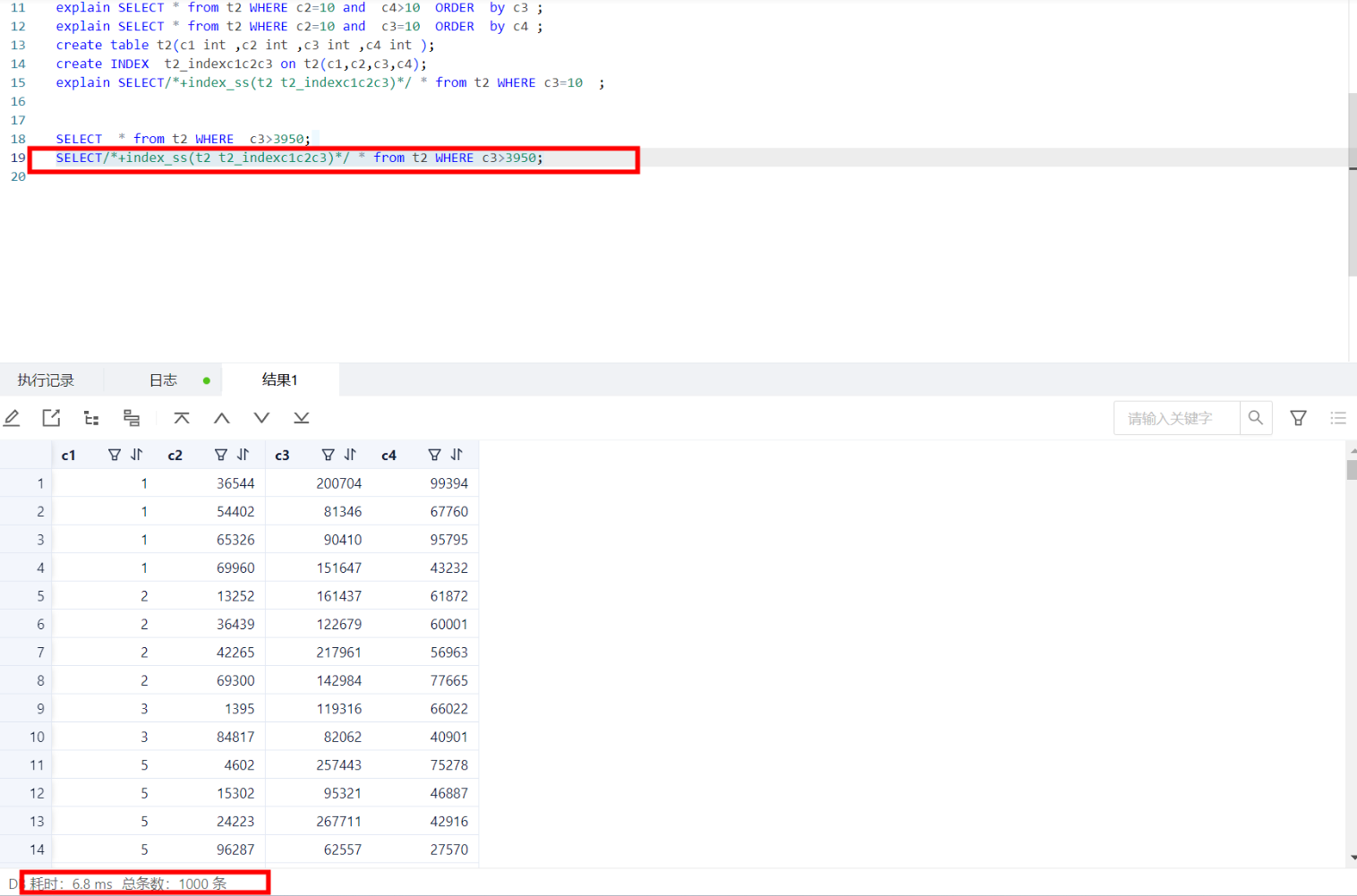Click the export results icon
Viewport: 1357px width, 896px height.
(x=51, y=418)
